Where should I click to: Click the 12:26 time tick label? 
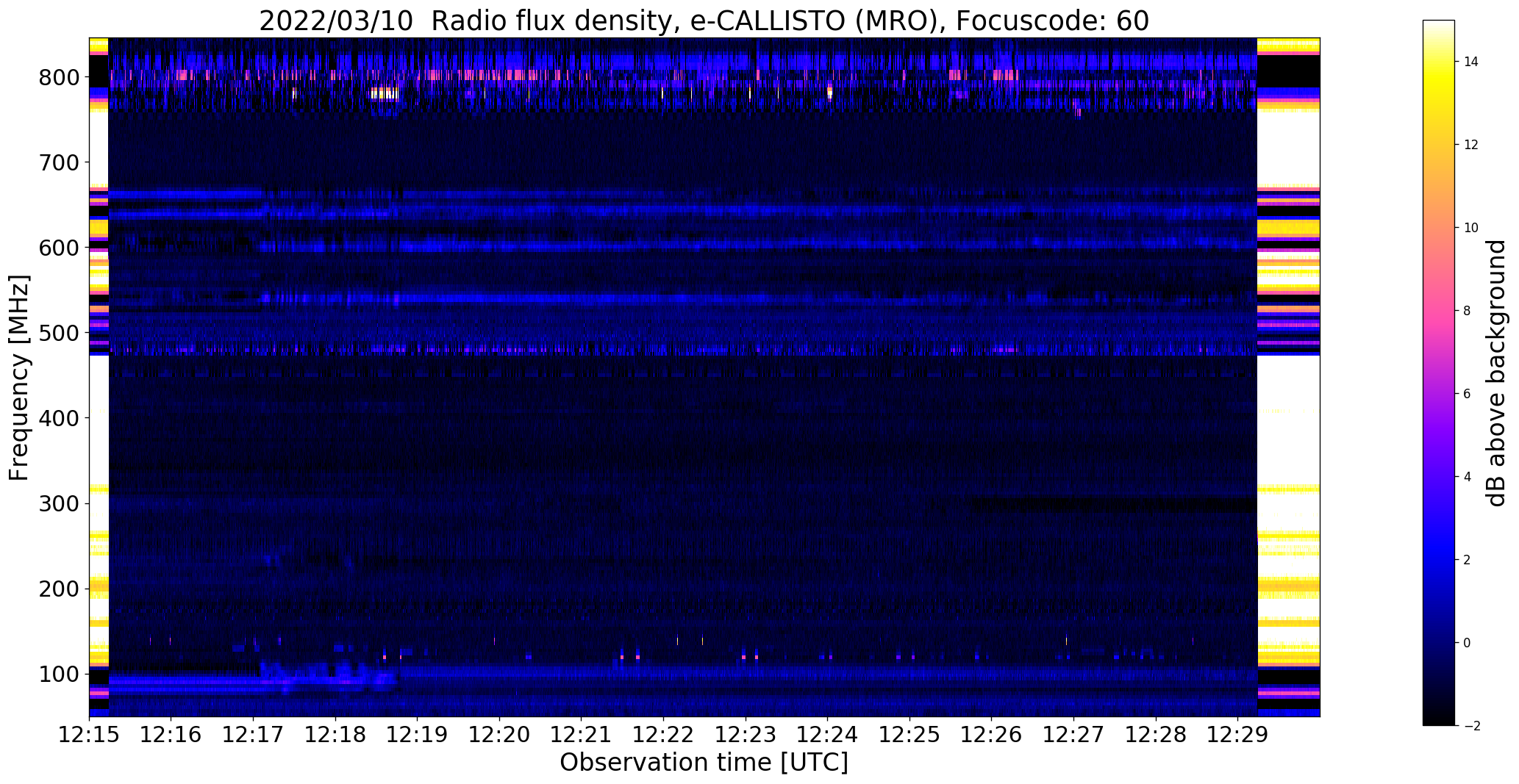point(992,734)
